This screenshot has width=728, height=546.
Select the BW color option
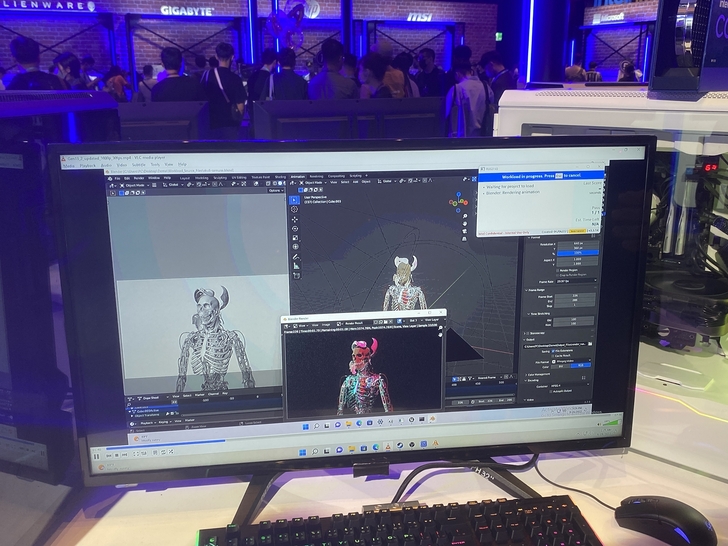(560, 366)
